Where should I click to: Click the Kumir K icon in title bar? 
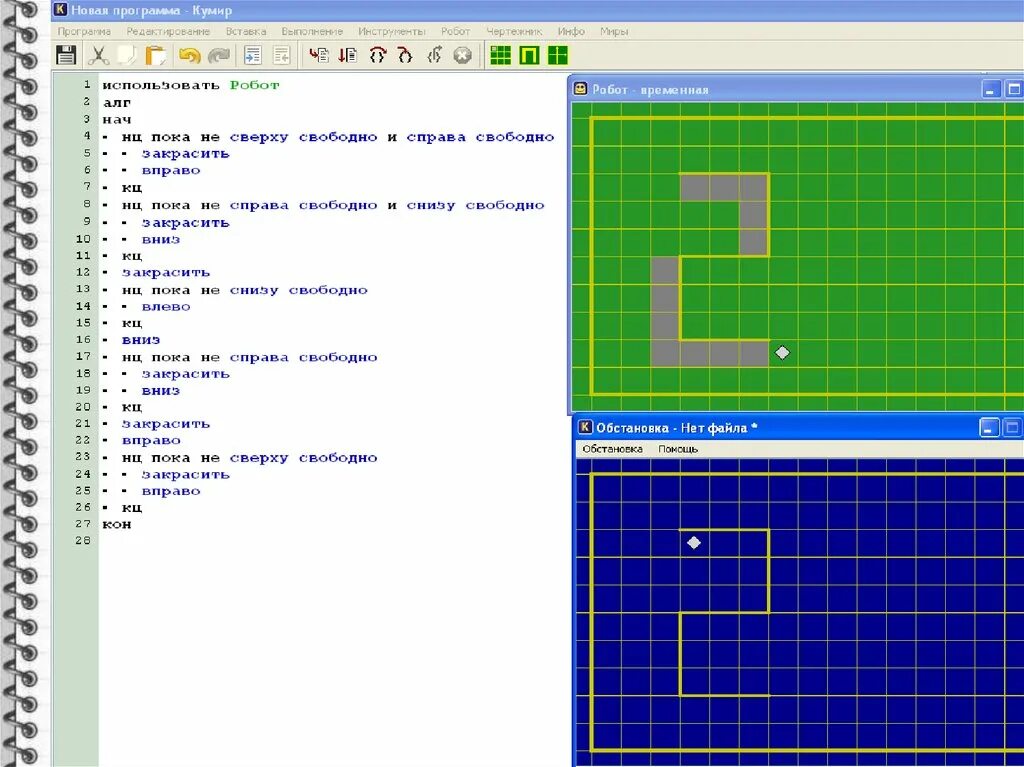(60, 10)
